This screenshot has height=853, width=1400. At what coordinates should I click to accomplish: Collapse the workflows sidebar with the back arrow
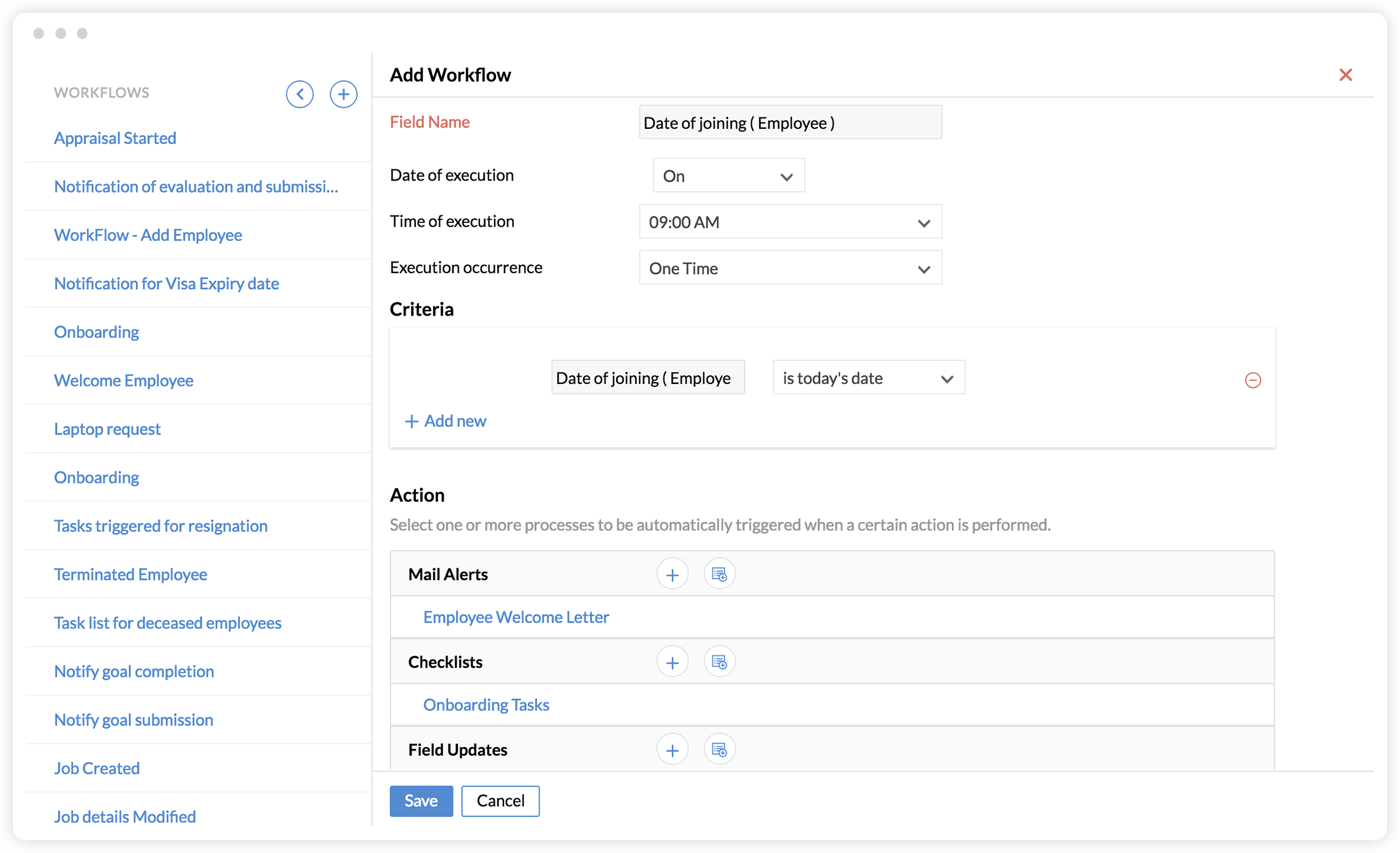coord(299,94)
